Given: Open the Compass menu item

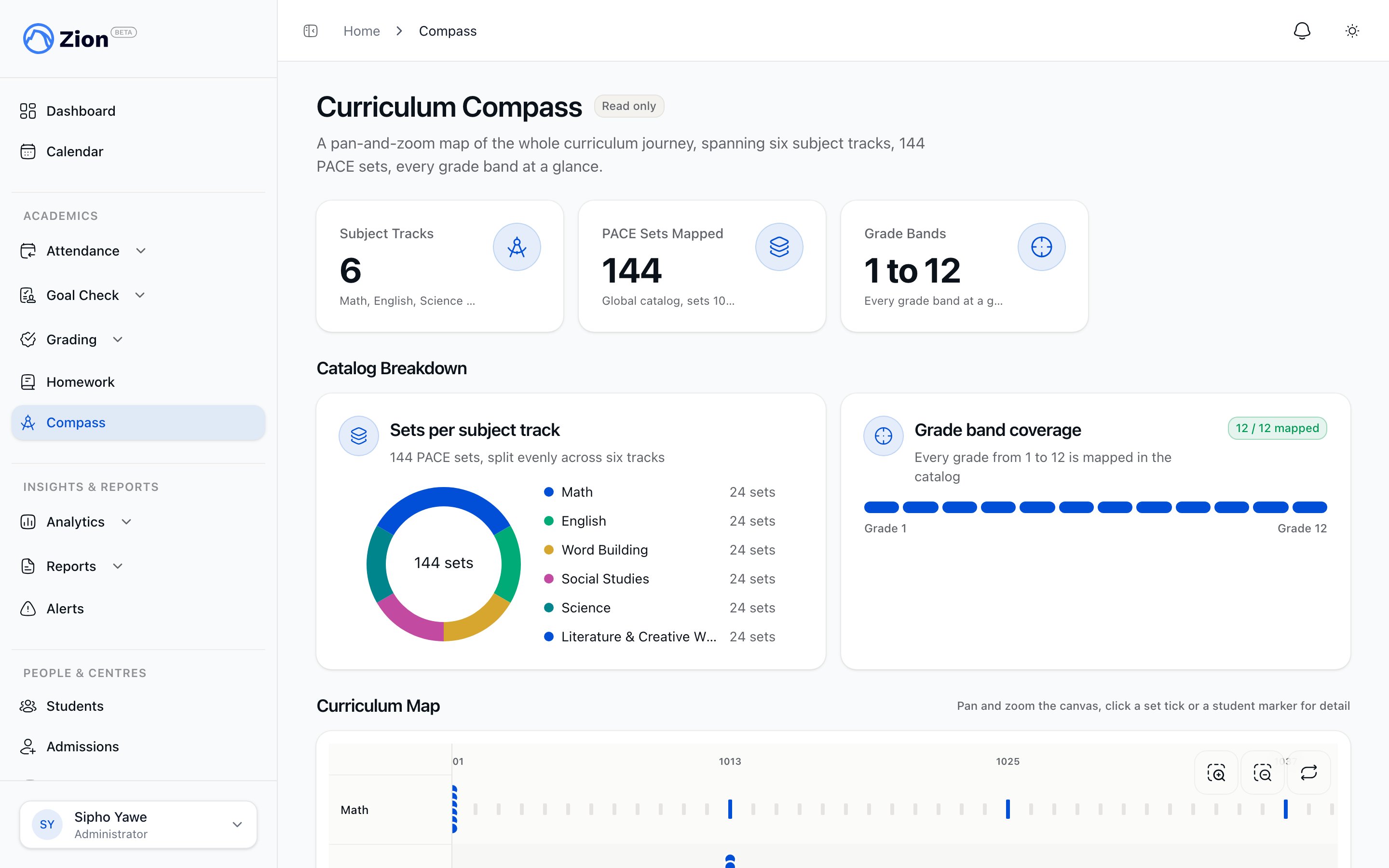Looking at the screenshot, I should tap(138, 422).
